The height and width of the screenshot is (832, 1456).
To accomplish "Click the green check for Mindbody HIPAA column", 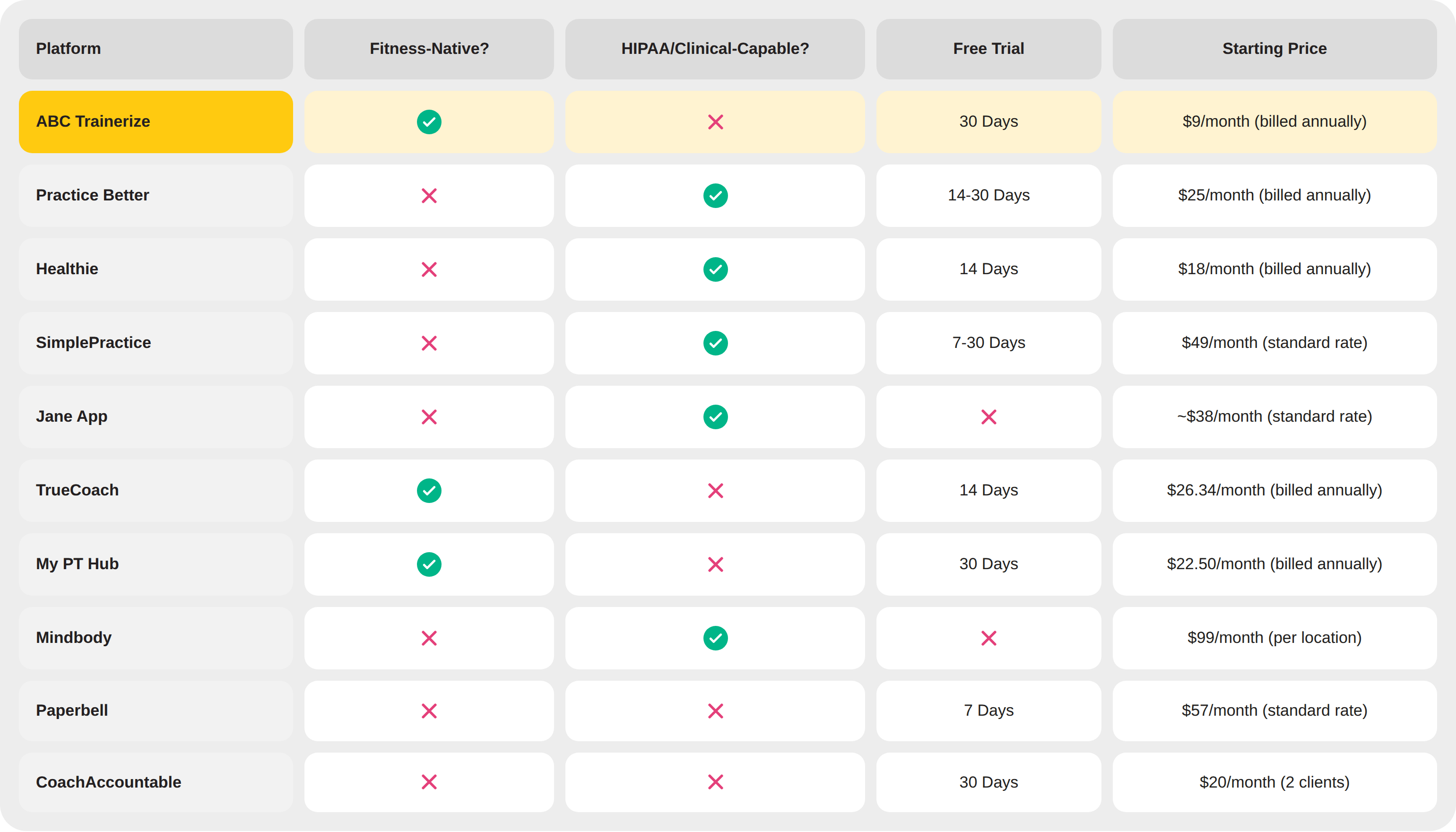I will tap(715, 638).
